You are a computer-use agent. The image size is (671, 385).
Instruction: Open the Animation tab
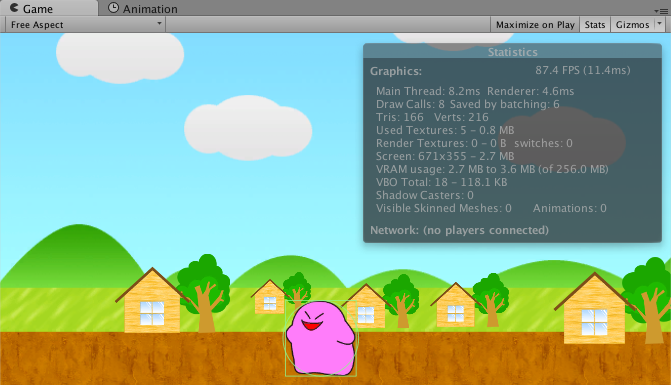tap(143, 8)
